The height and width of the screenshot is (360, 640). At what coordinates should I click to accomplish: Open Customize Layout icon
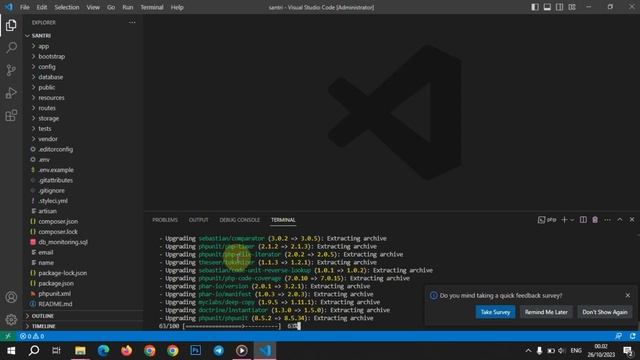[x=572, y=7]
